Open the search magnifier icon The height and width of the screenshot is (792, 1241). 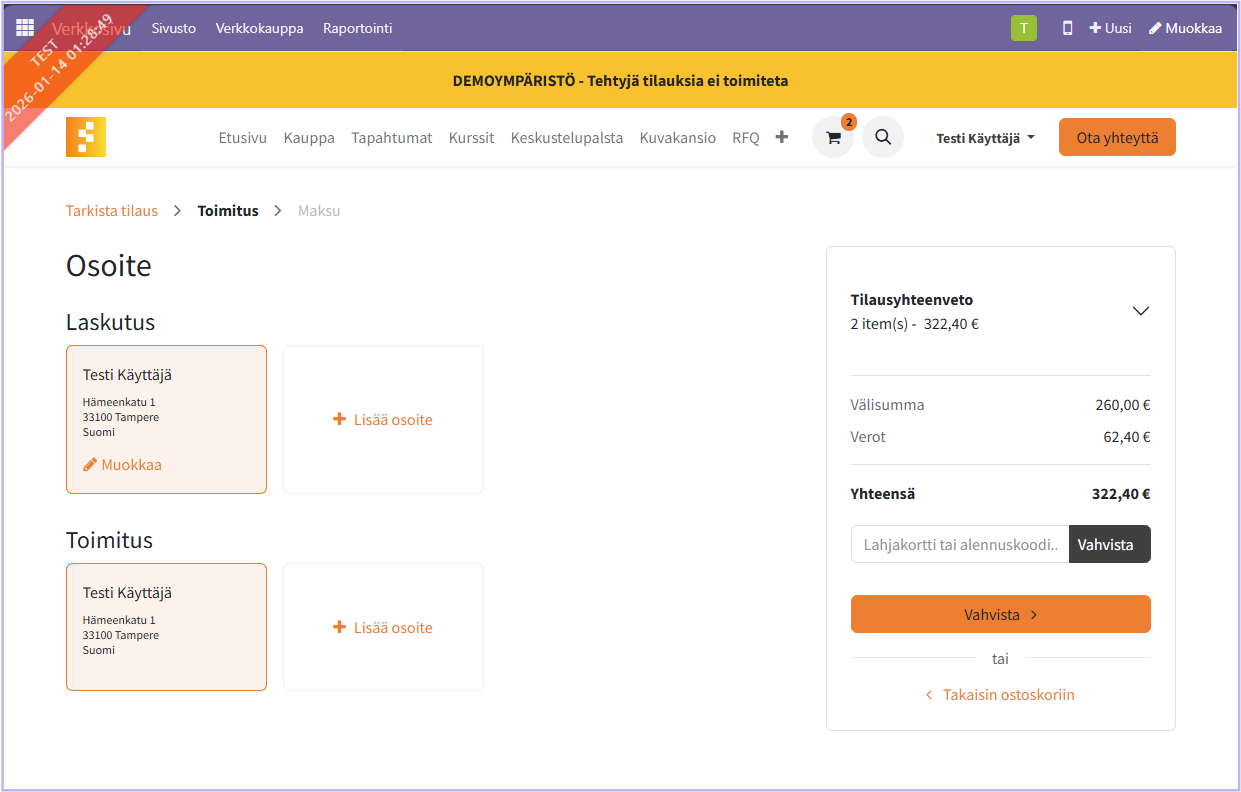pos(883,137)
